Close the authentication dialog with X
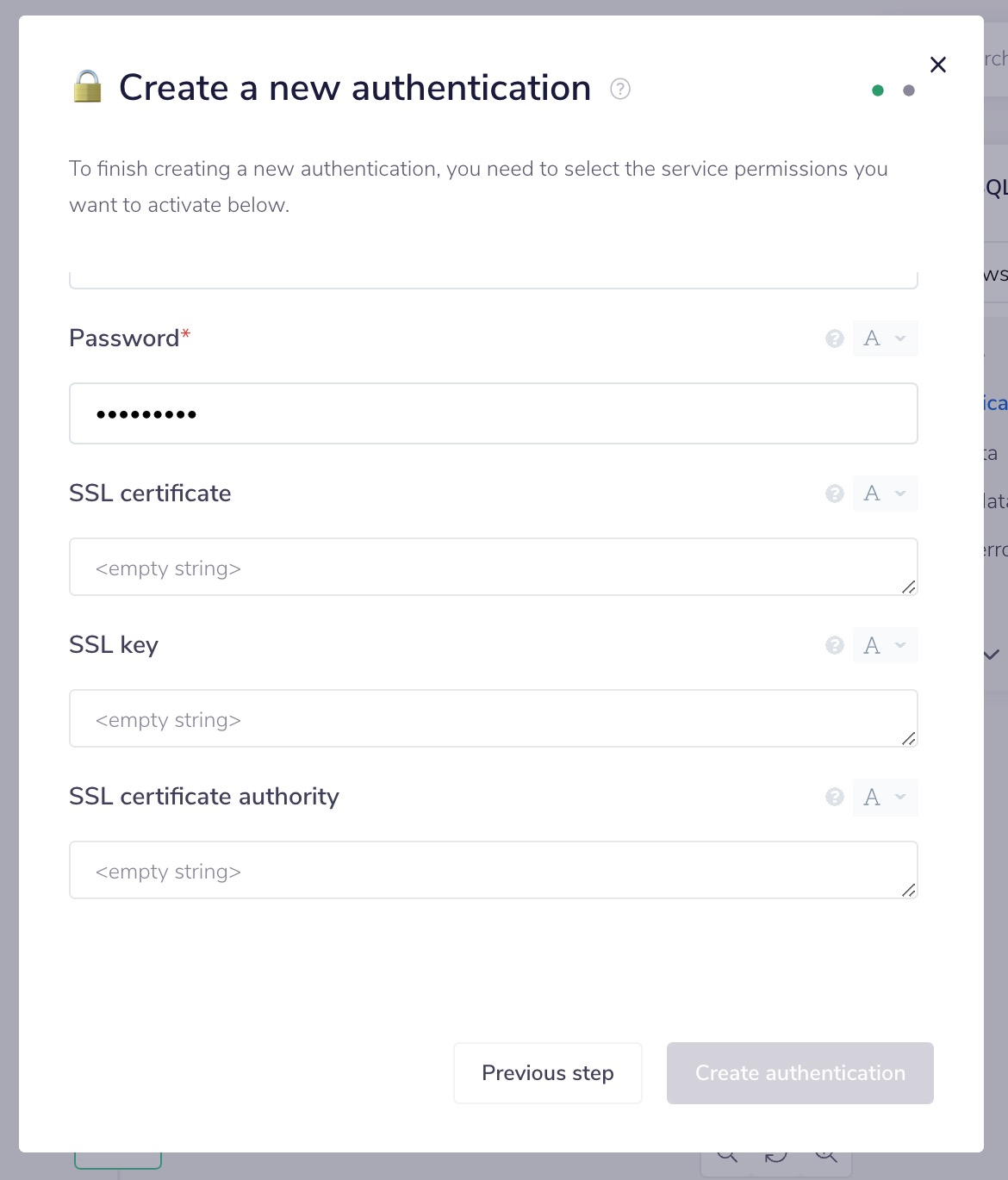 click(x=938, y=65)
